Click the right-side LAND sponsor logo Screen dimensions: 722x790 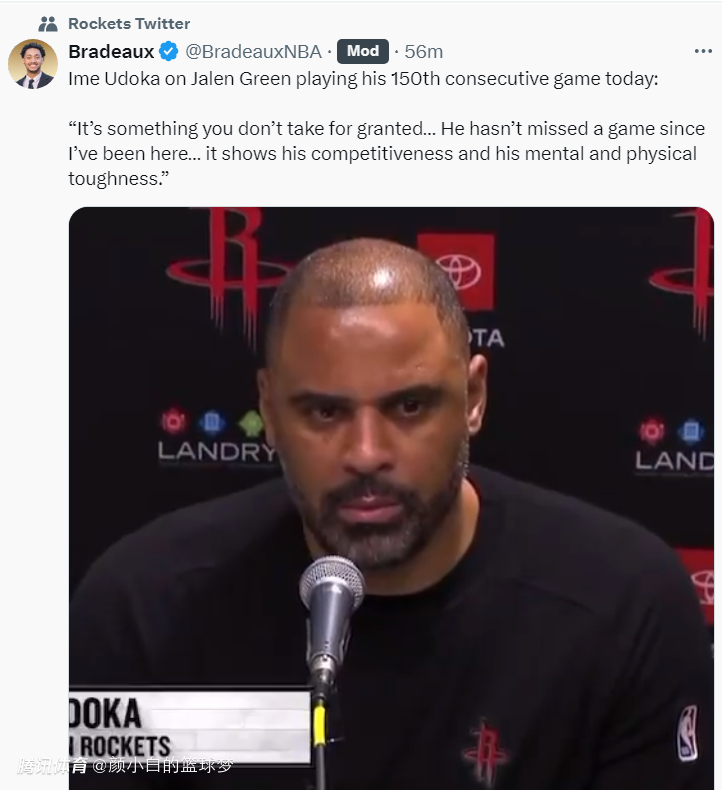tap(675, 446)
